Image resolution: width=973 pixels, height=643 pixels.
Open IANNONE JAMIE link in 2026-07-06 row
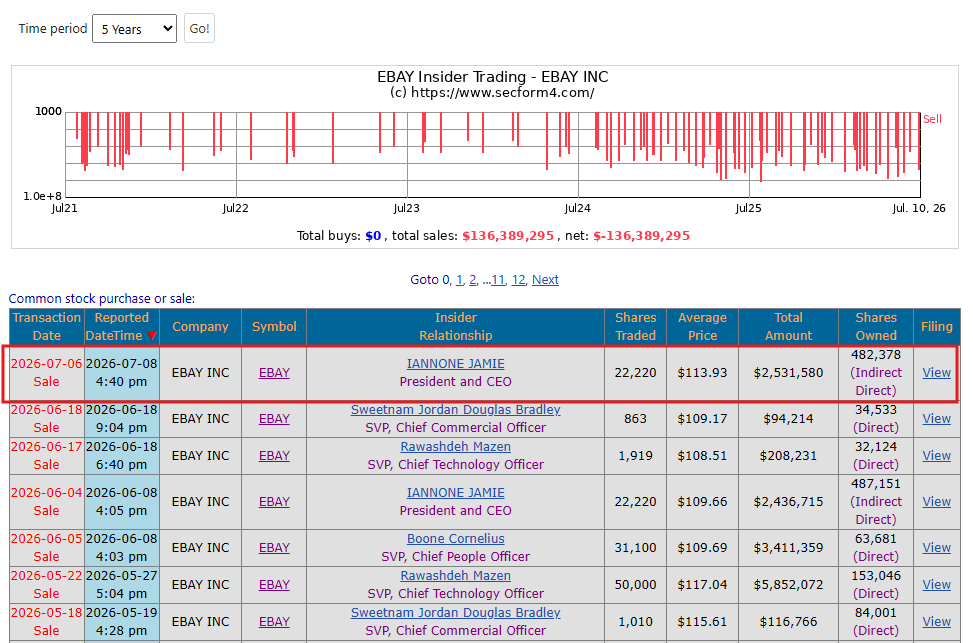(x=455, y=364)
